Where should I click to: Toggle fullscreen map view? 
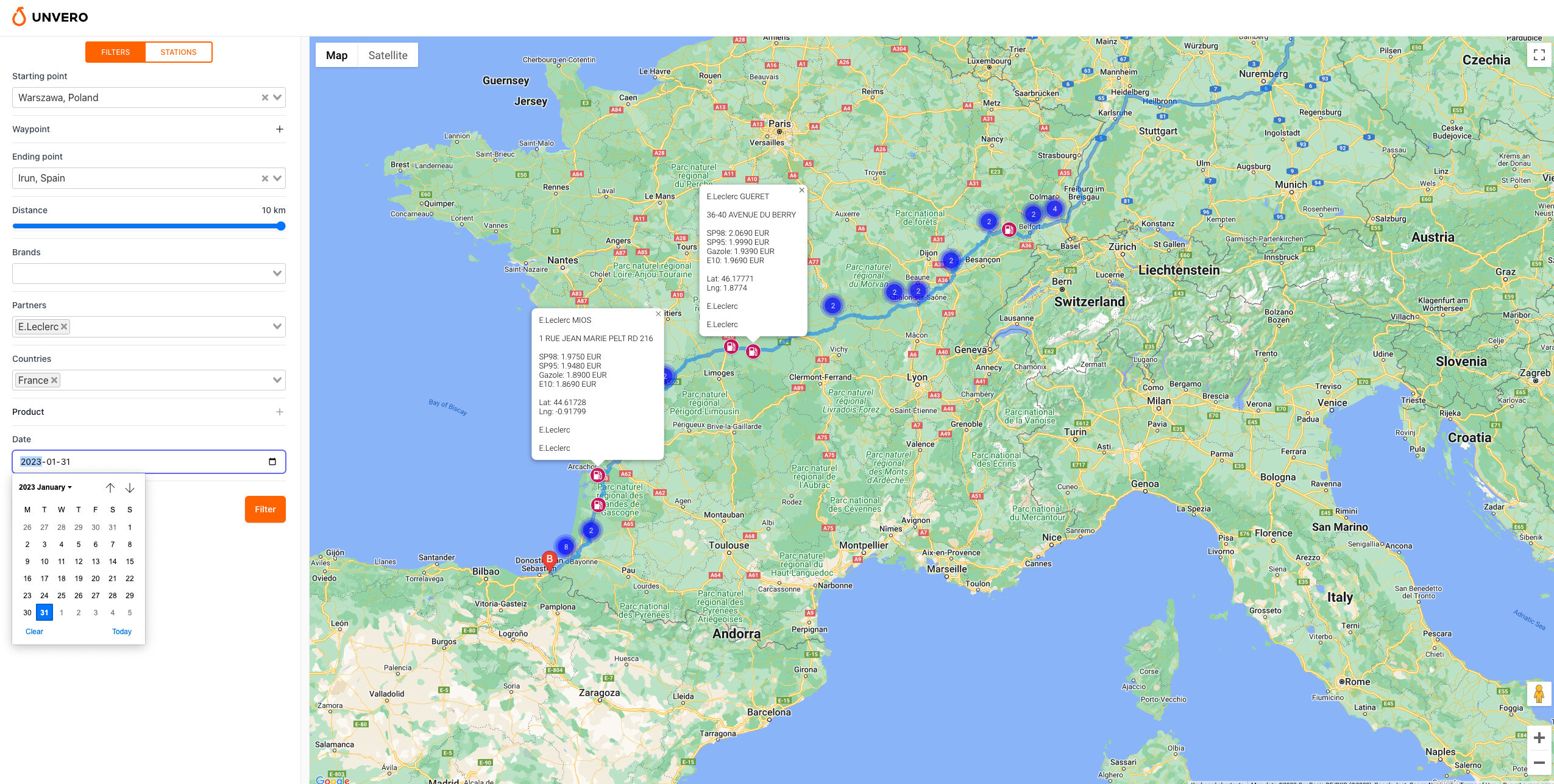pos(1539,55)
